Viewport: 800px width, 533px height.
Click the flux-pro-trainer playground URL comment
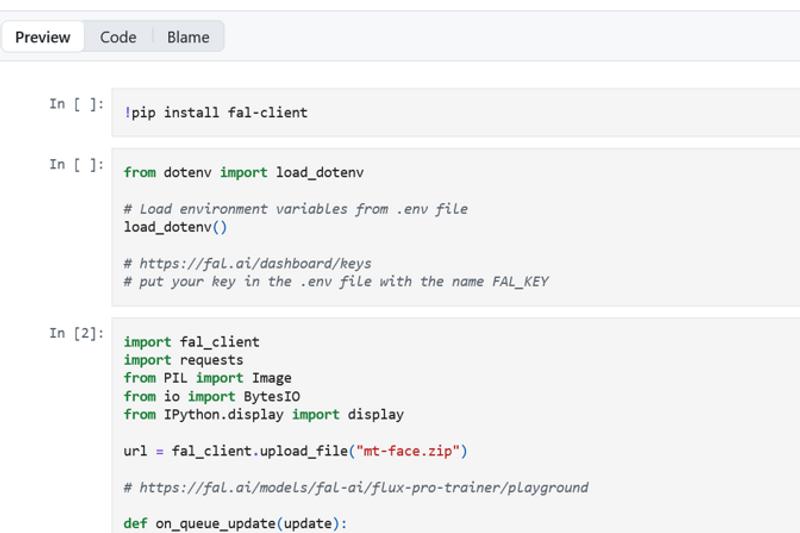[x=355, y=488]
